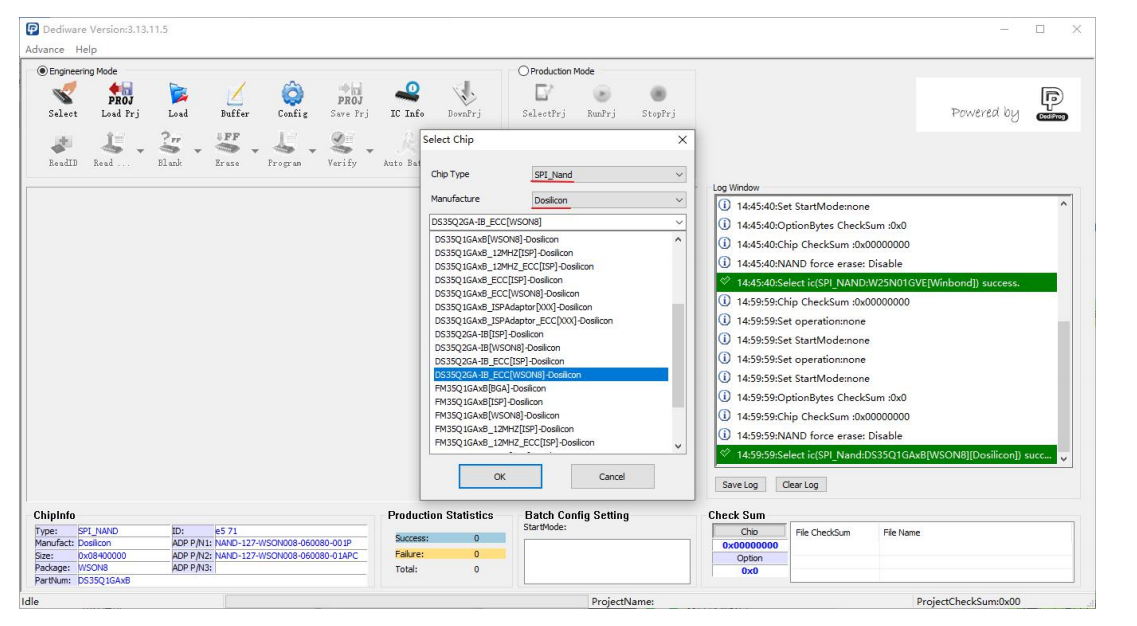Click the Save Log button
Viewport: 1137px width, 626px height.
pos(740,485)
